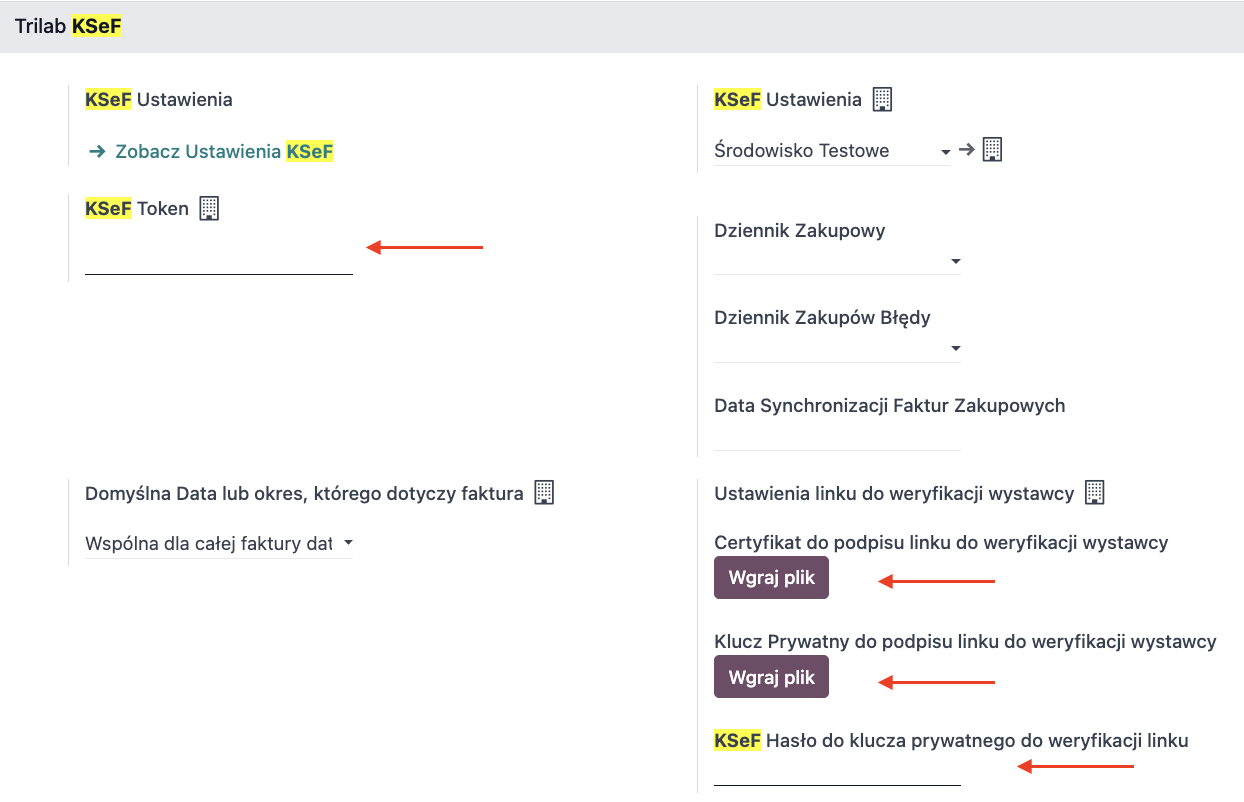Click company icon beside Domyślna Data label
The height and width of the screenshot is (802, 1244).
pyautogui.click(x=544, y=492)
